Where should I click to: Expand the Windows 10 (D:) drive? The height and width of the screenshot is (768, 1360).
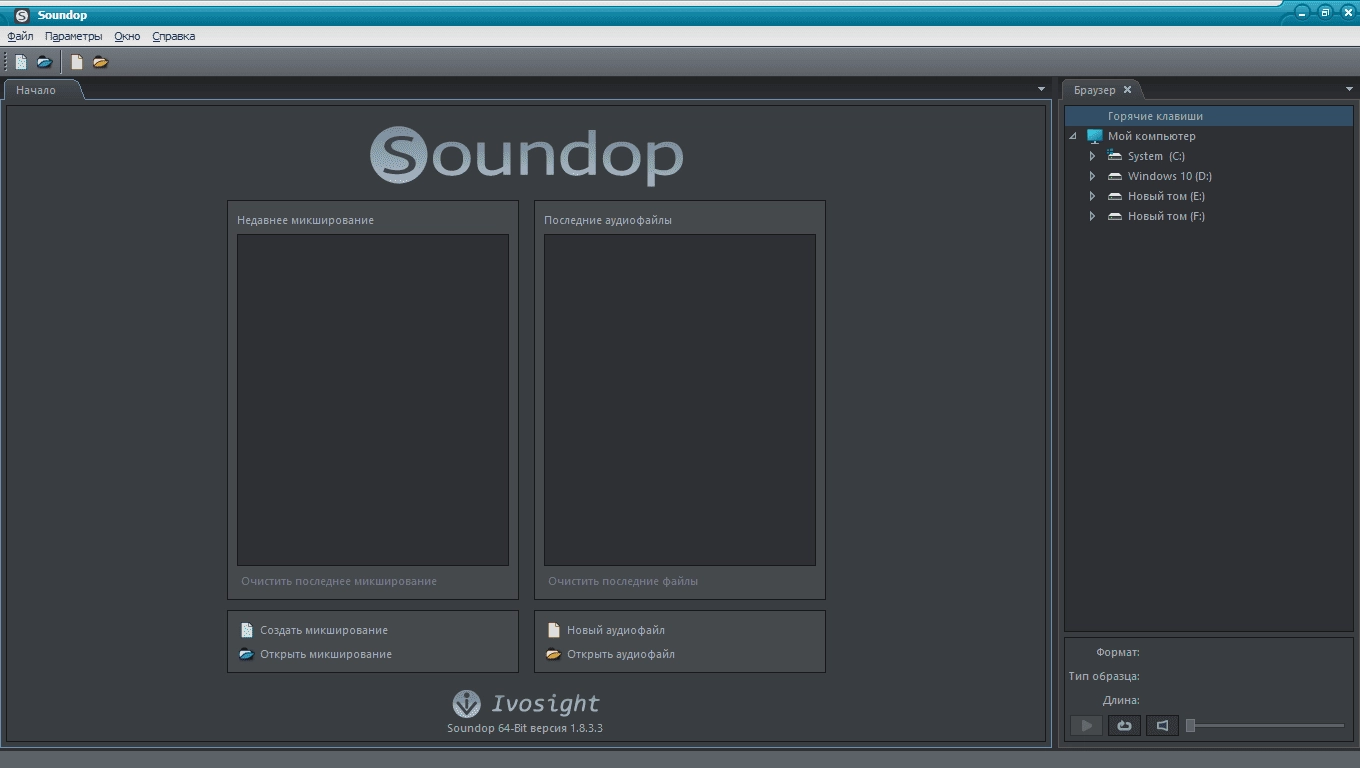point(1093,176)
